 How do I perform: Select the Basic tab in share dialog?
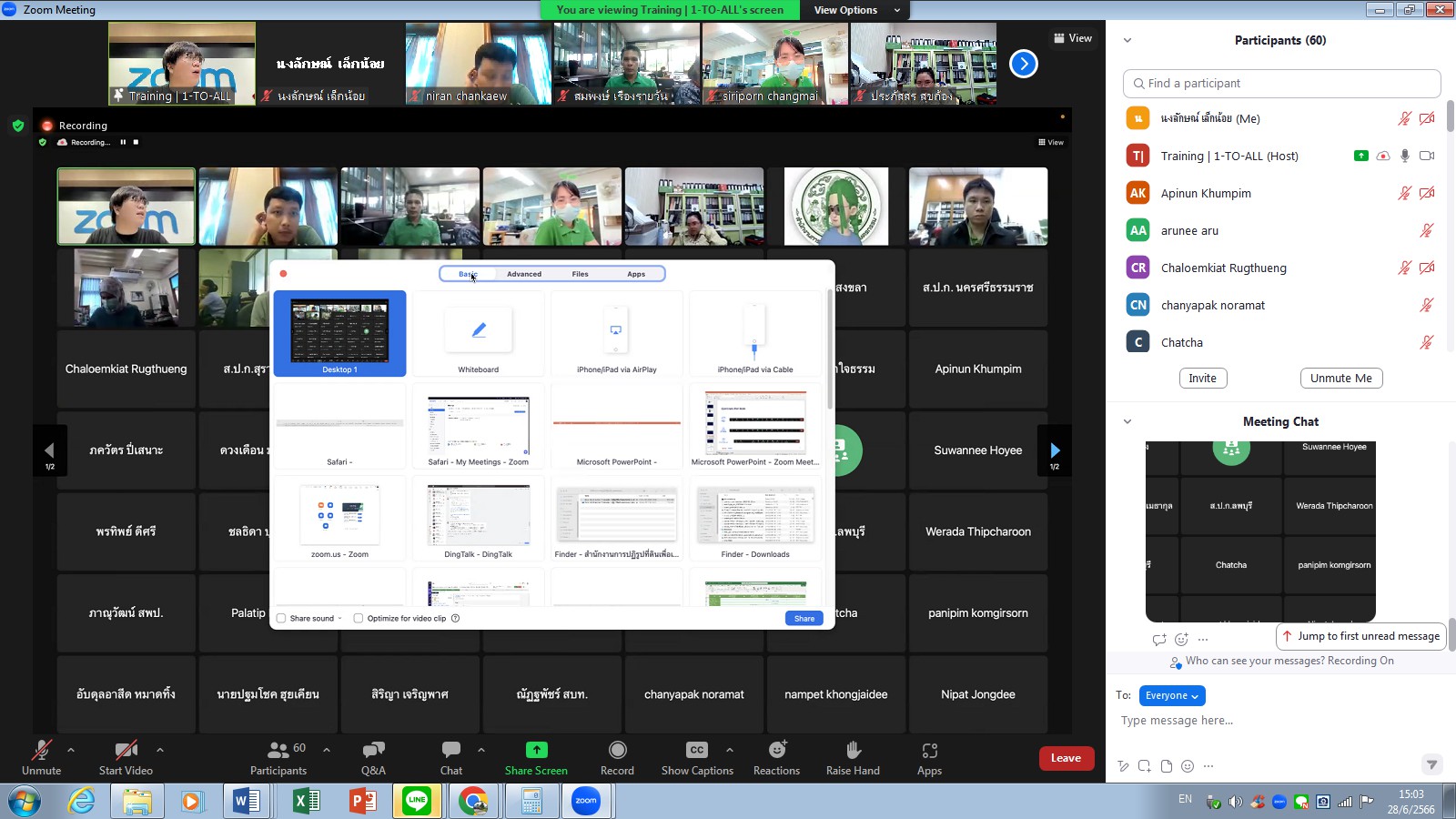pos(468,274)
